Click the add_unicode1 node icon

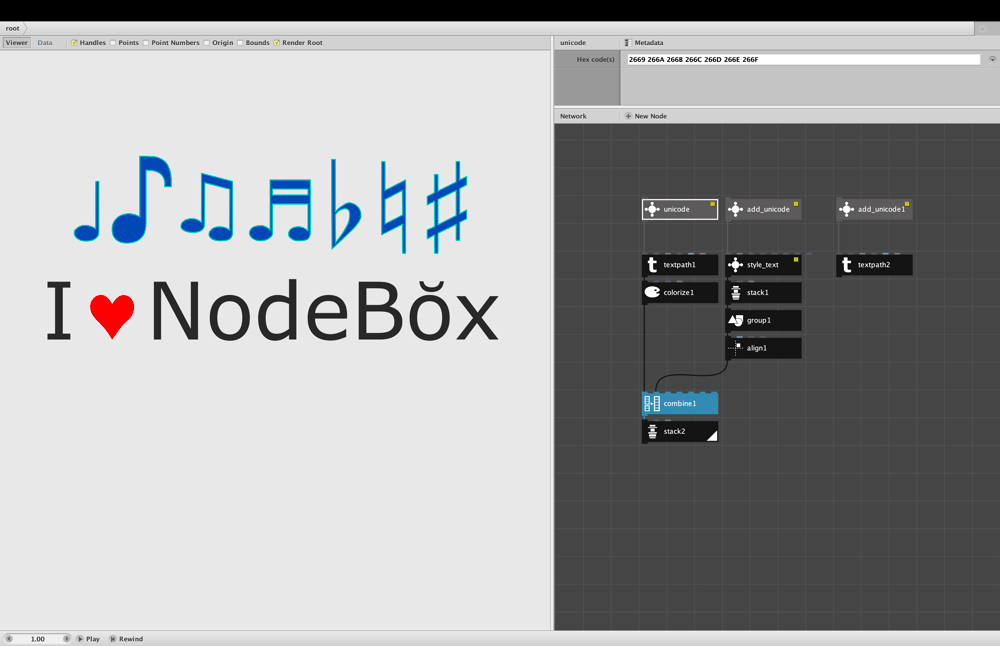pyautogui.click(x=846, y=209)
